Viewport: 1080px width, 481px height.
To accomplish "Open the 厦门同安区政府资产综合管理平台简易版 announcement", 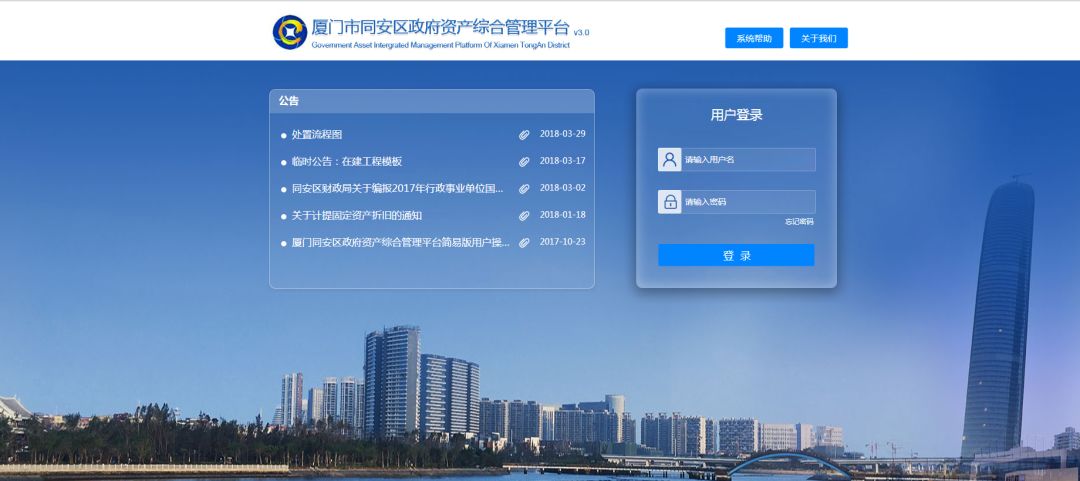I will tap(400, 242).
